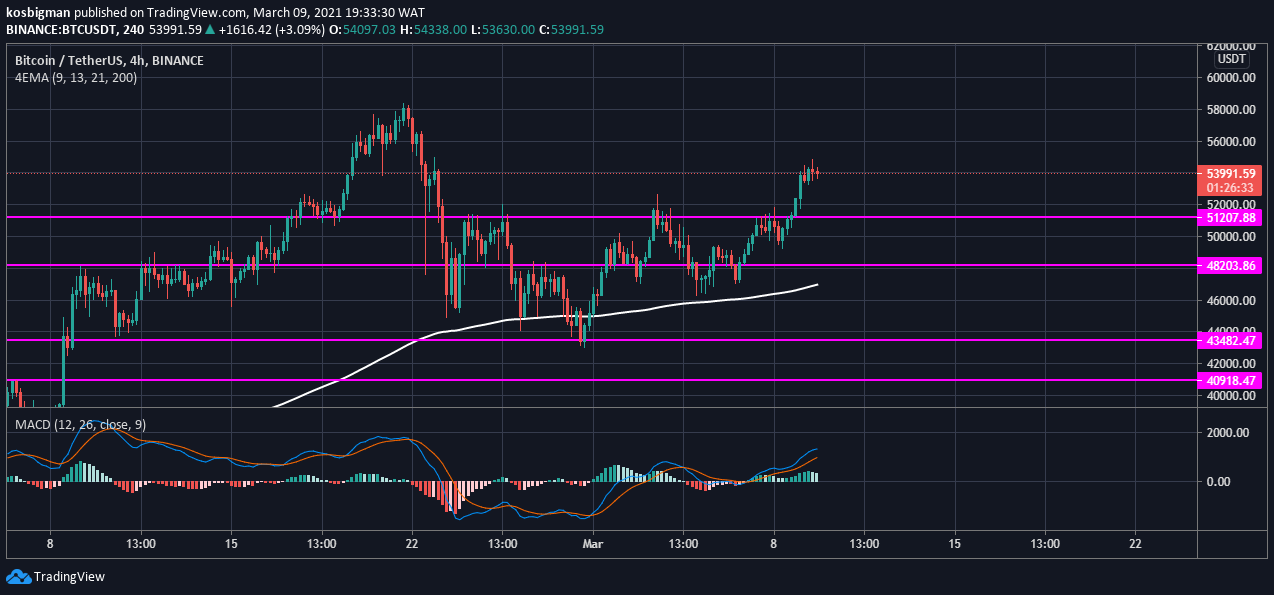Click the 01:26:33 candle countdown timer
The width and height of the screenshot is (1274, 595).
tap(1230, 187)
